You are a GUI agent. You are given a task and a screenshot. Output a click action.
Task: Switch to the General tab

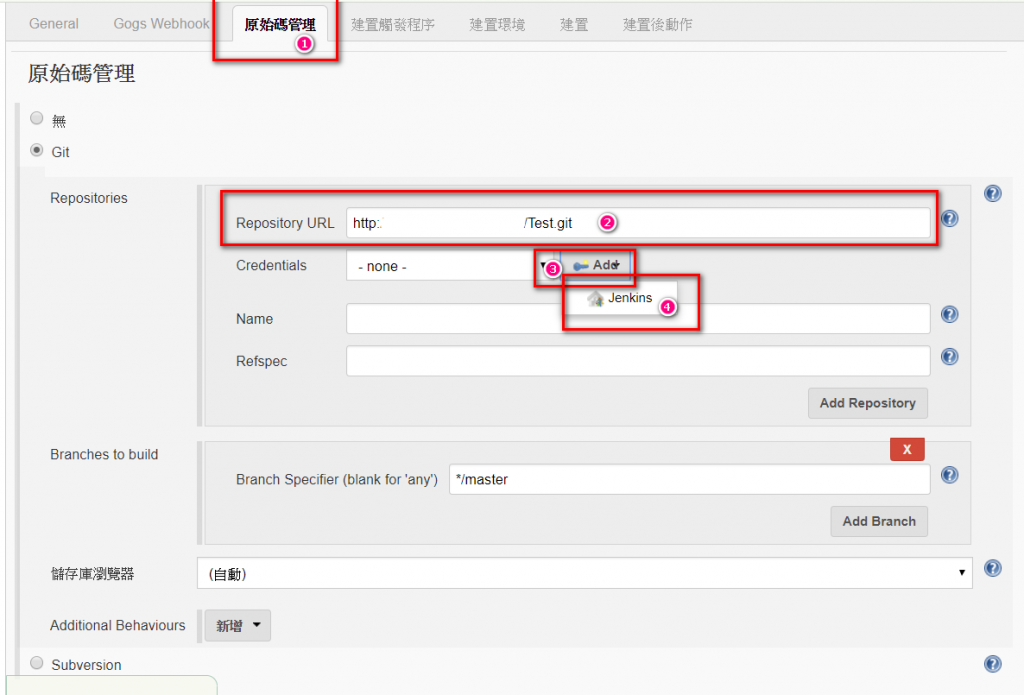[x=54, y=24]
